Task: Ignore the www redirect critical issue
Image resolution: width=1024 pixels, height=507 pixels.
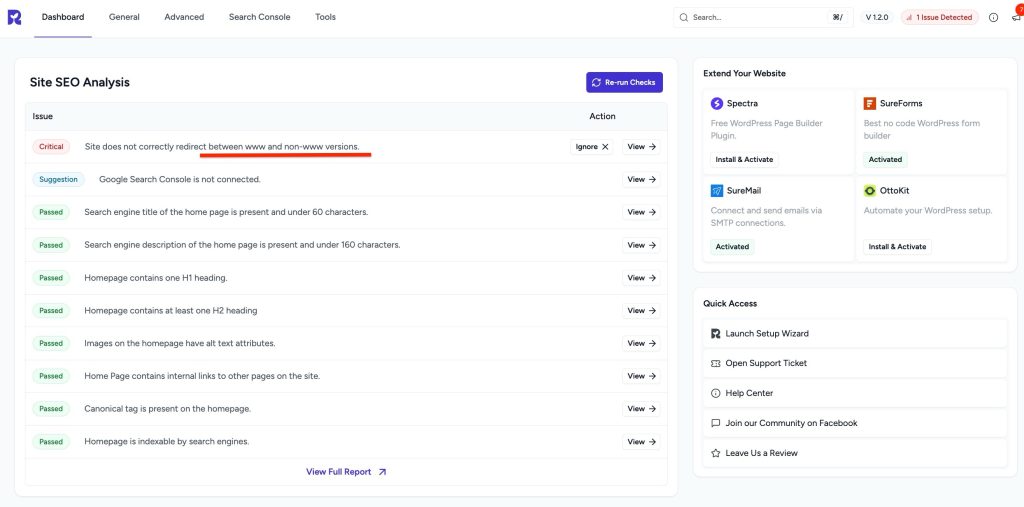Action: tap(591, 146)
